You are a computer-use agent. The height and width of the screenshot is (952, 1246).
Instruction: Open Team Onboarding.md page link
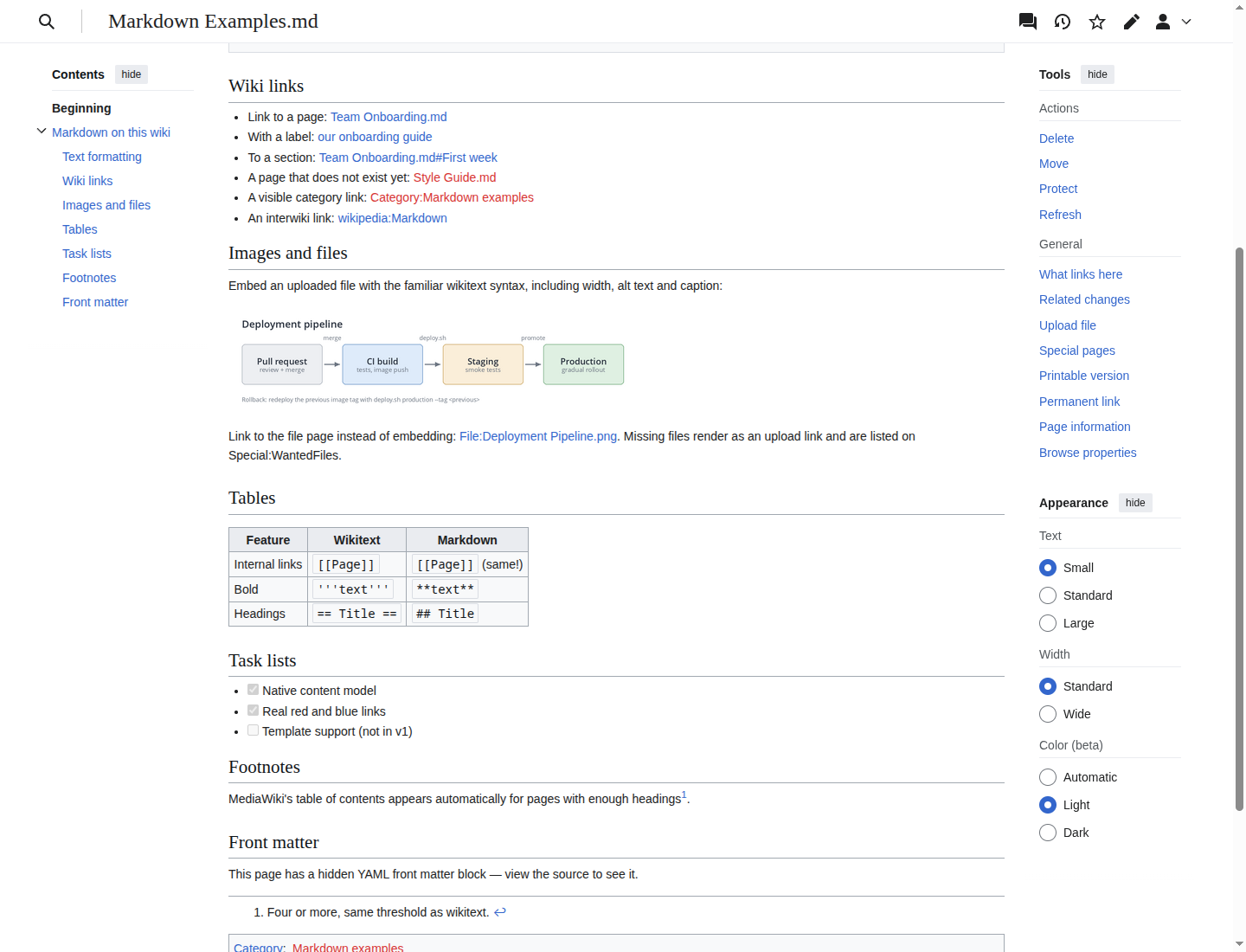pyautogui.click(x=389, y=117)
